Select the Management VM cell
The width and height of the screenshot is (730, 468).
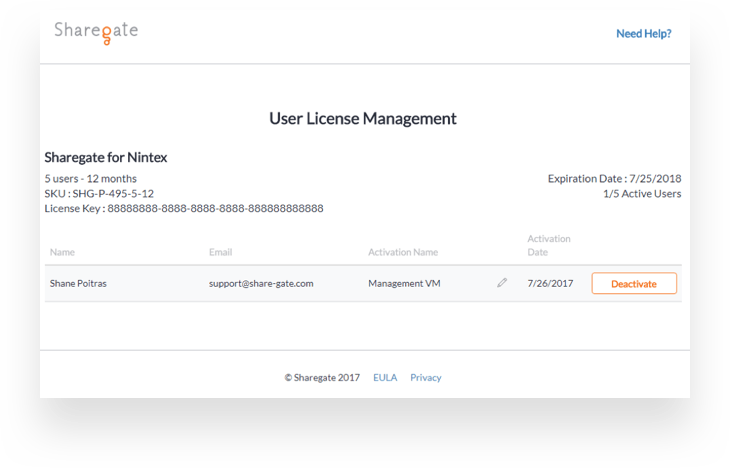click(x=404, y=284)
